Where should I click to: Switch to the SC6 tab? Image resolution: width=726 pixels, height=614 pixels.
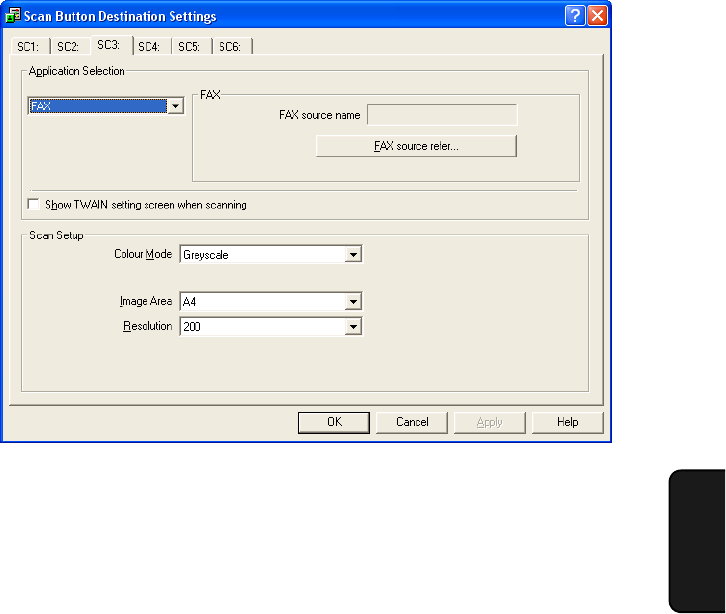[x=230, y=47]
